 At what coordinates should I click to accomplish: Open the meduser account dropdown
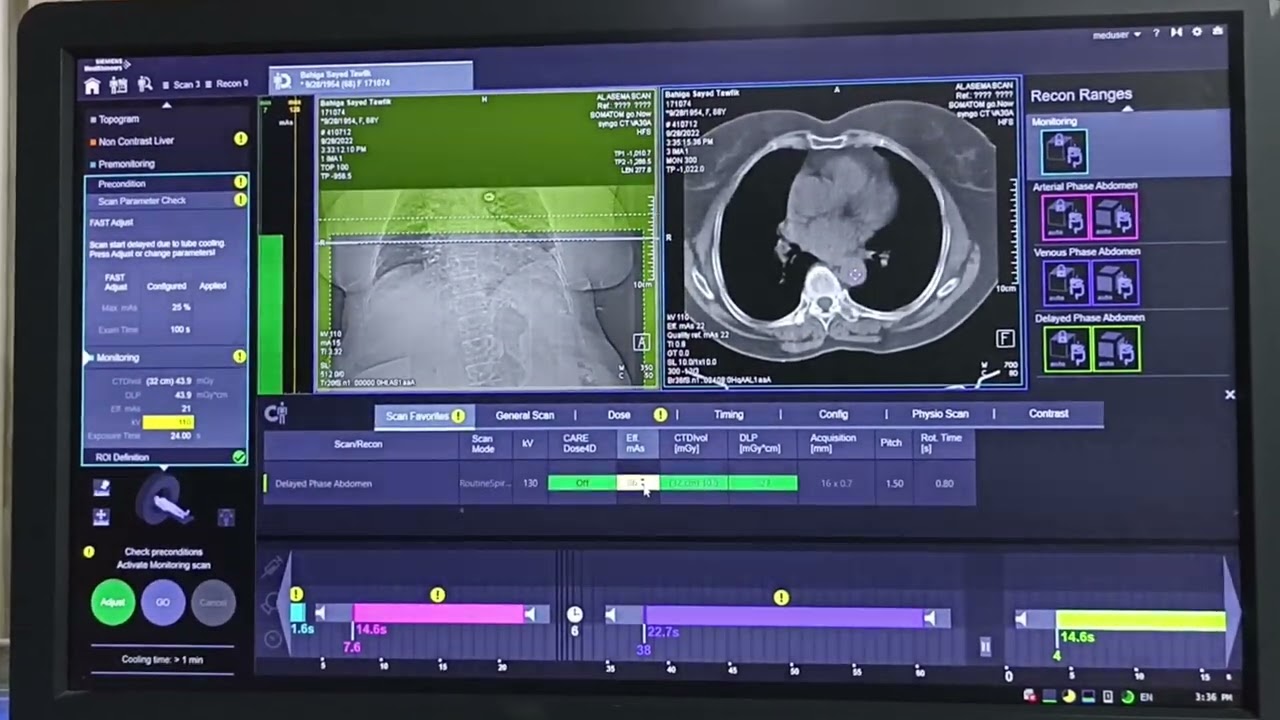click(x=1118, y=34)
